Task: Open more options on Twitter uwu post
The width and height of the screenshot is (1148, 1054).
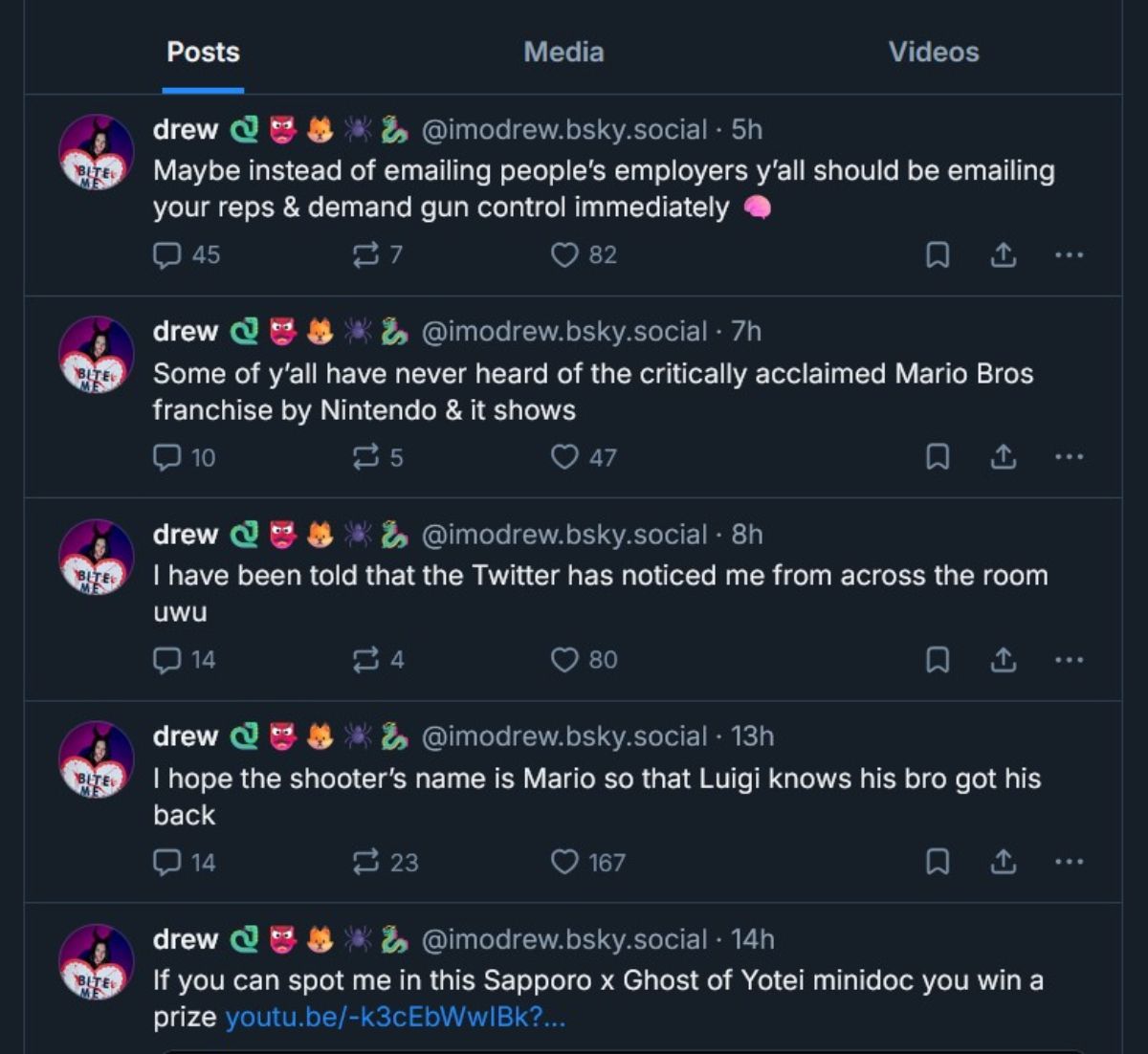Action: point(1069,659)
